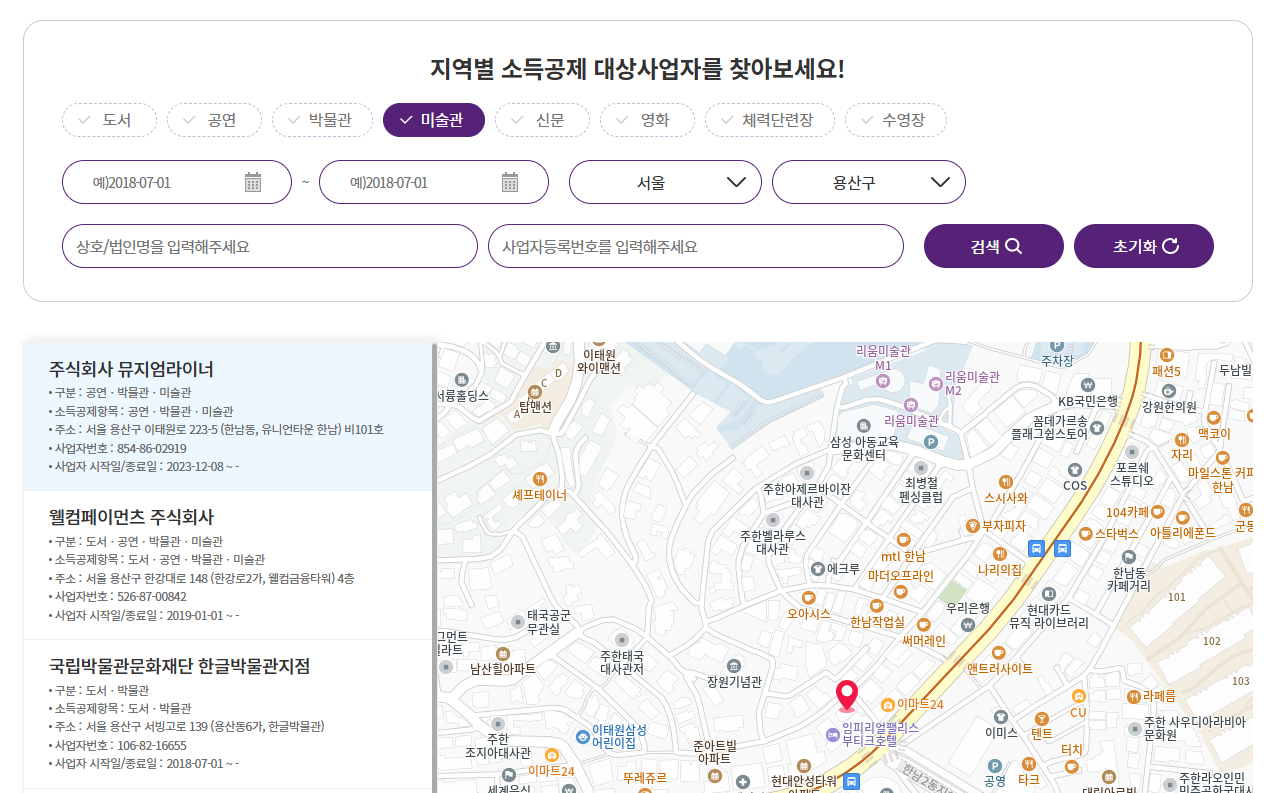1273x793 pixels.
Task: Select the 주식회사 뮤지엄라이너 result
Action: (228, 417)
